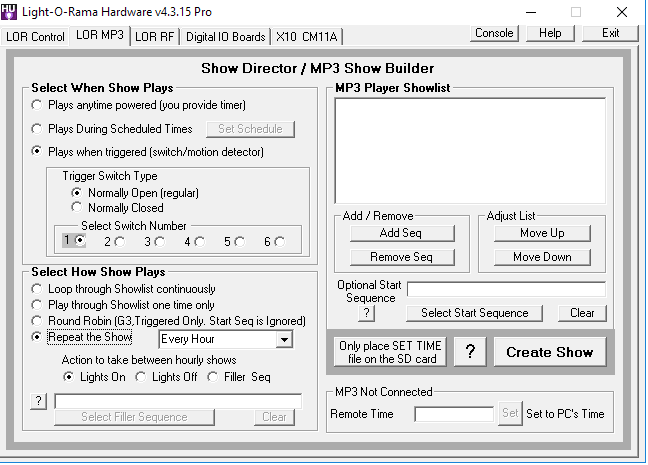Click the Optional Start Sequence text field
Viewport: 648px width, 465px height.
[x=505, y=289]
